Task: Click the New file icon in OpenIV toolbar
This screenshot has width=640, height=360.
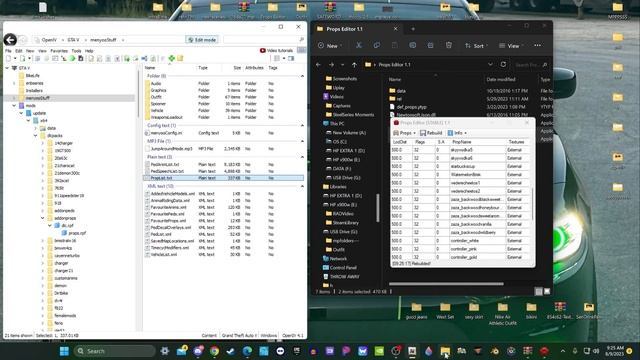Action: [8, 59]
